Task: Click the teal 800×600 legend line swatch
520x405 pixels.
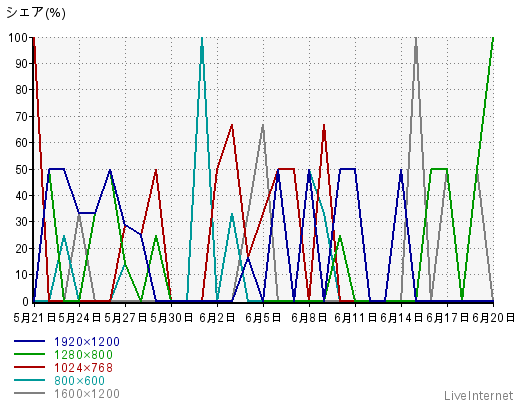Action: coord(29,380)
